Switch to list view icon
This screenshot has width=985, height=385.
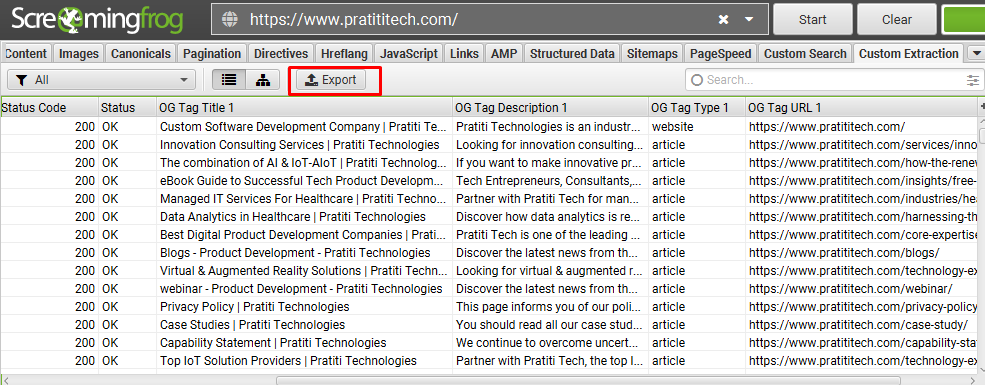[x=229, y=80]
